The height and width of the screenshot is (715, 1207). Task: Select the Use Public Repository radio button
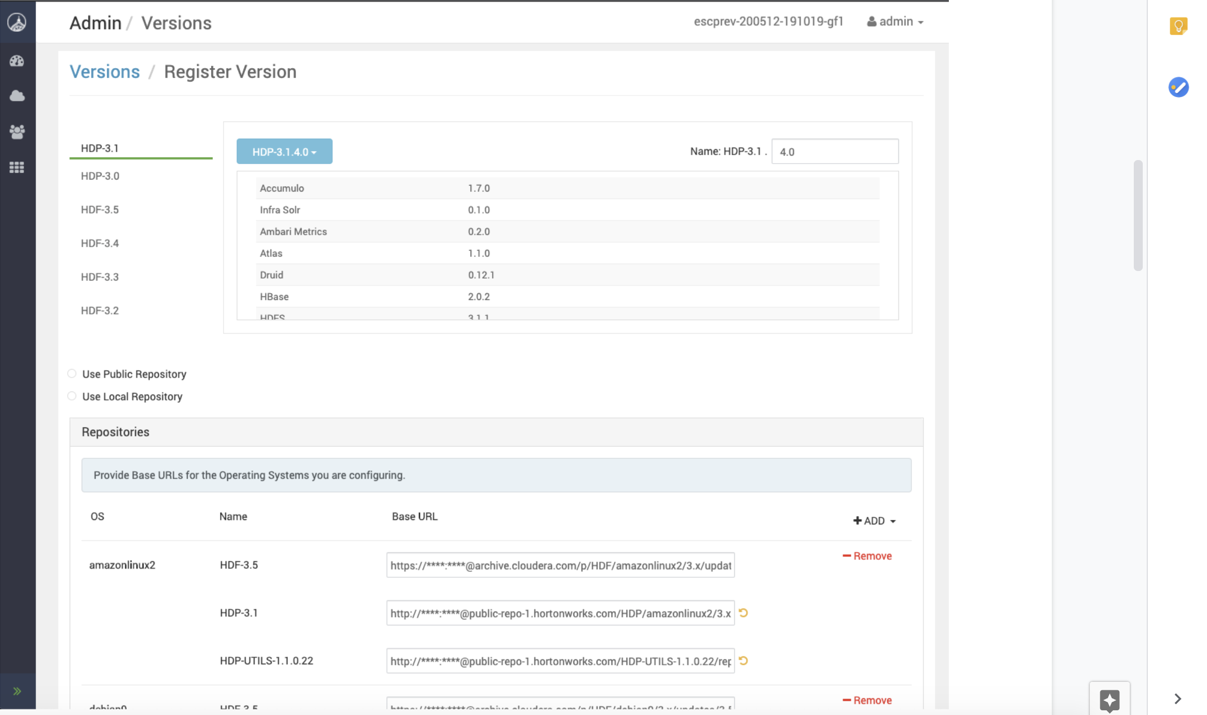(x=72, y=374)
